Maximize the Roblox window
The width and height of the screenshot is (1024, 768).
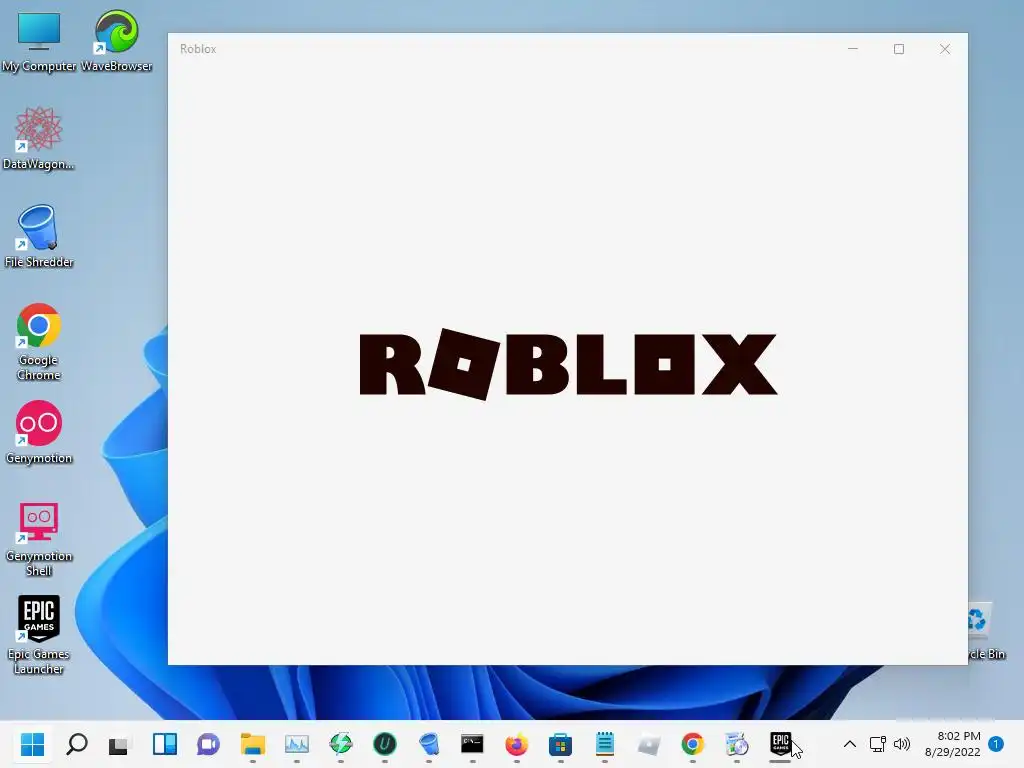899,49
